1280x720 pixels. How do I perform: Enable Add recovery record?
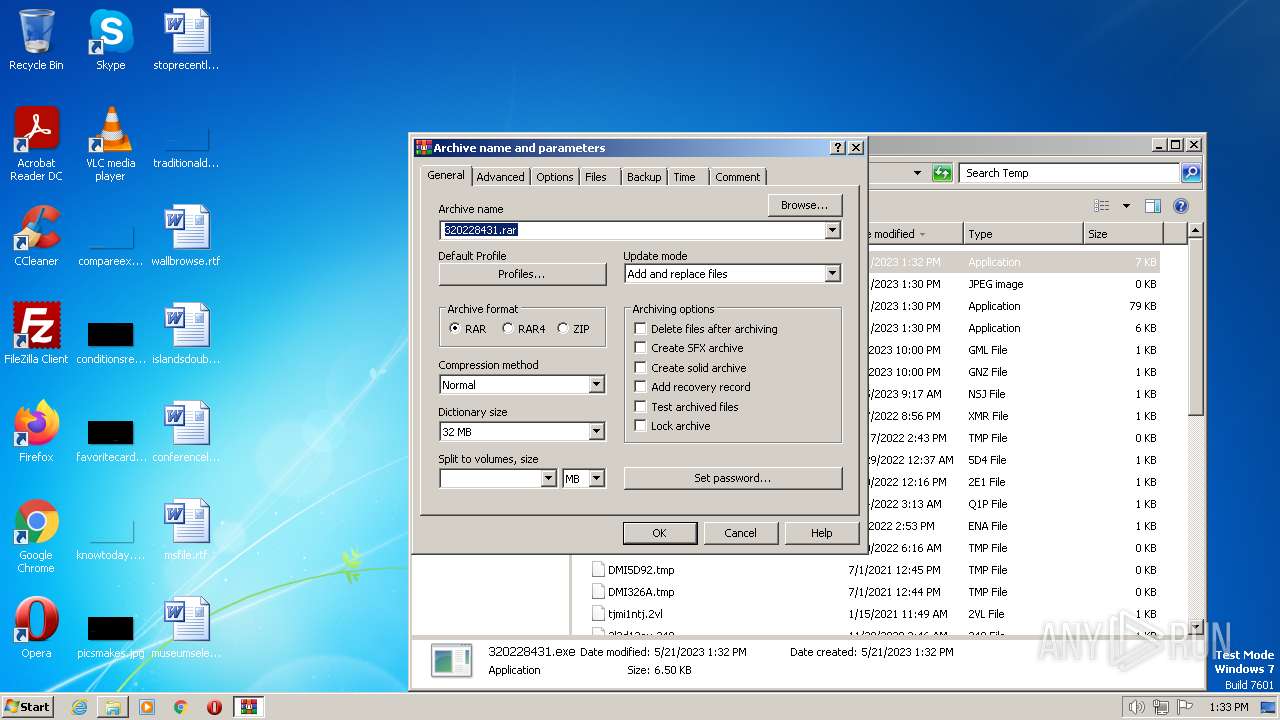tap(641, 387)
